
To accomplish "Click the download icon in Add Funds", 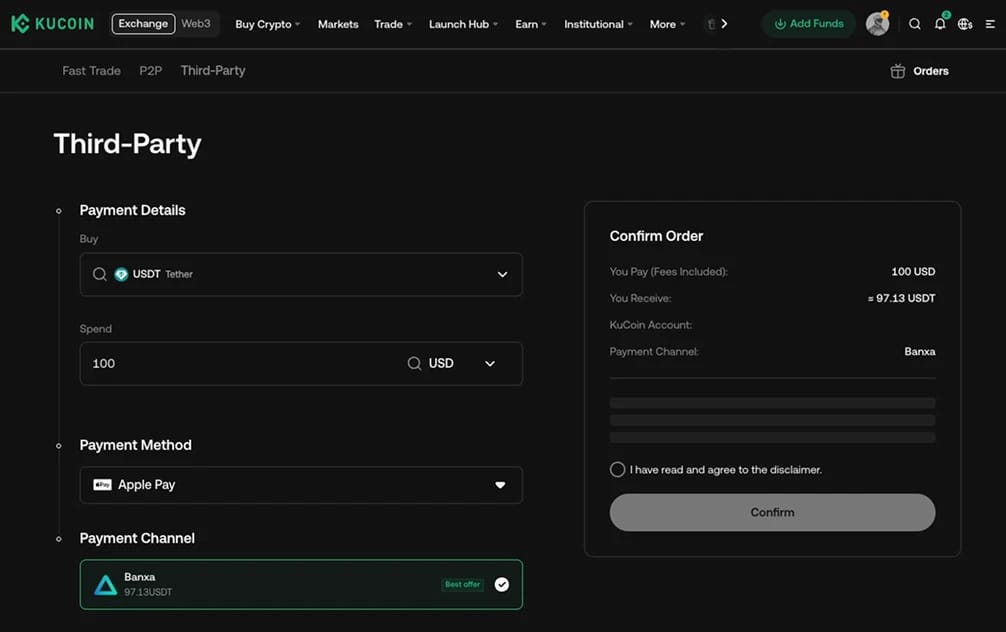I will pyautogui.click(x=780, y=24).
